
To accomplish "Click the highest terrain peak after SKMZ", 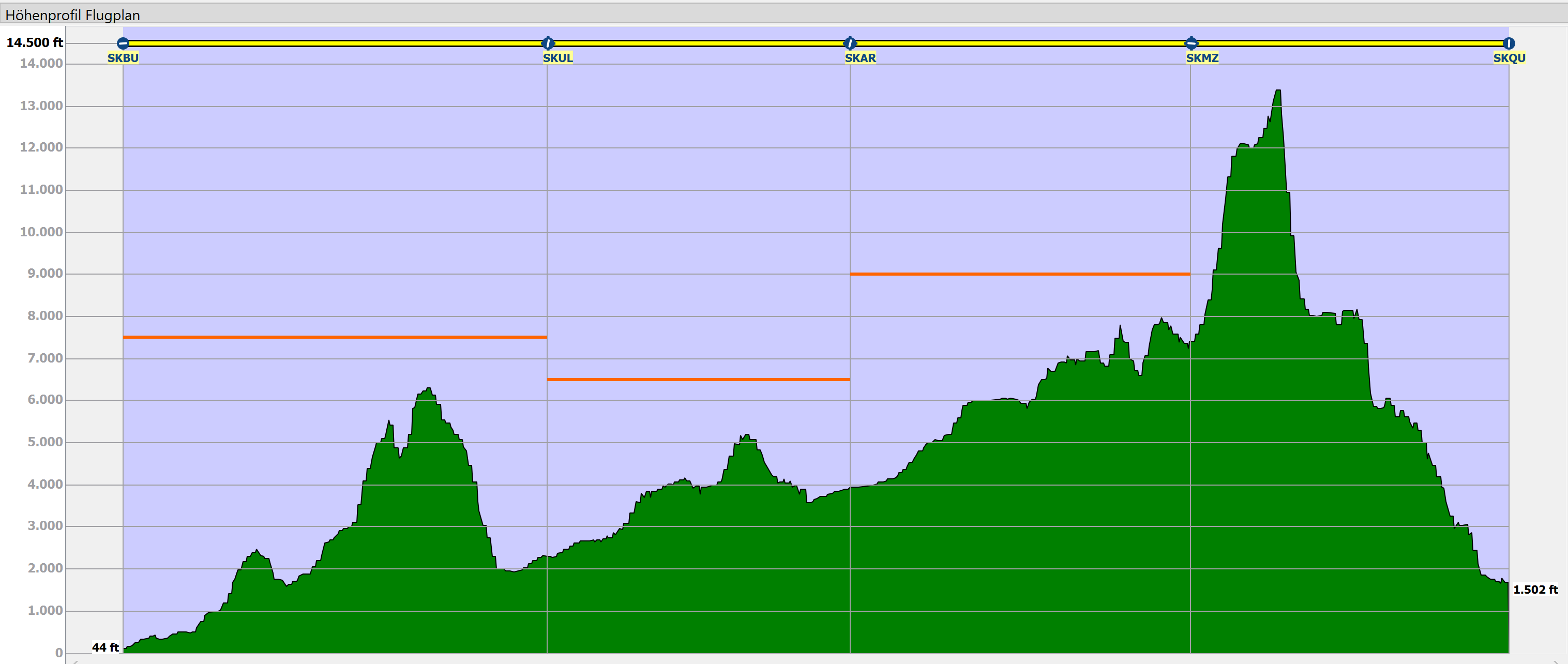I will click(x=1278, y=93).
